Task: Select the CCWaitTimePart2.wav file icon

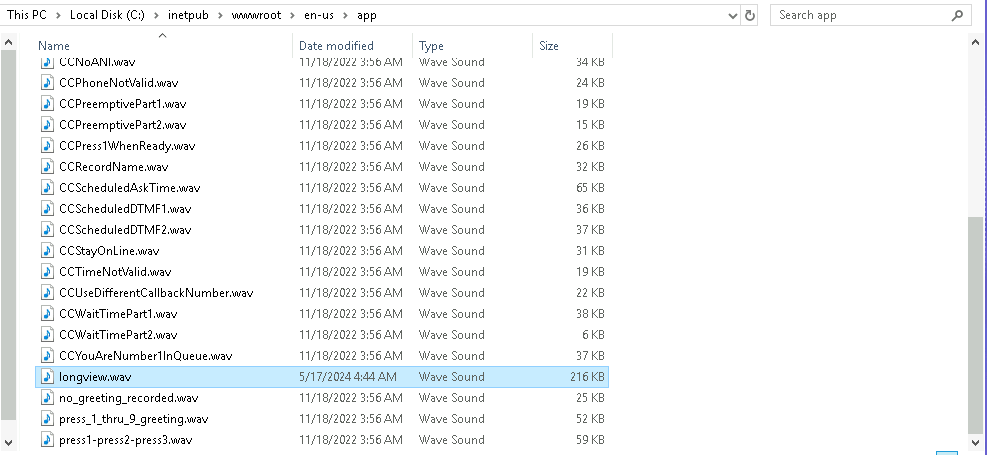Action: pos(47,335)
